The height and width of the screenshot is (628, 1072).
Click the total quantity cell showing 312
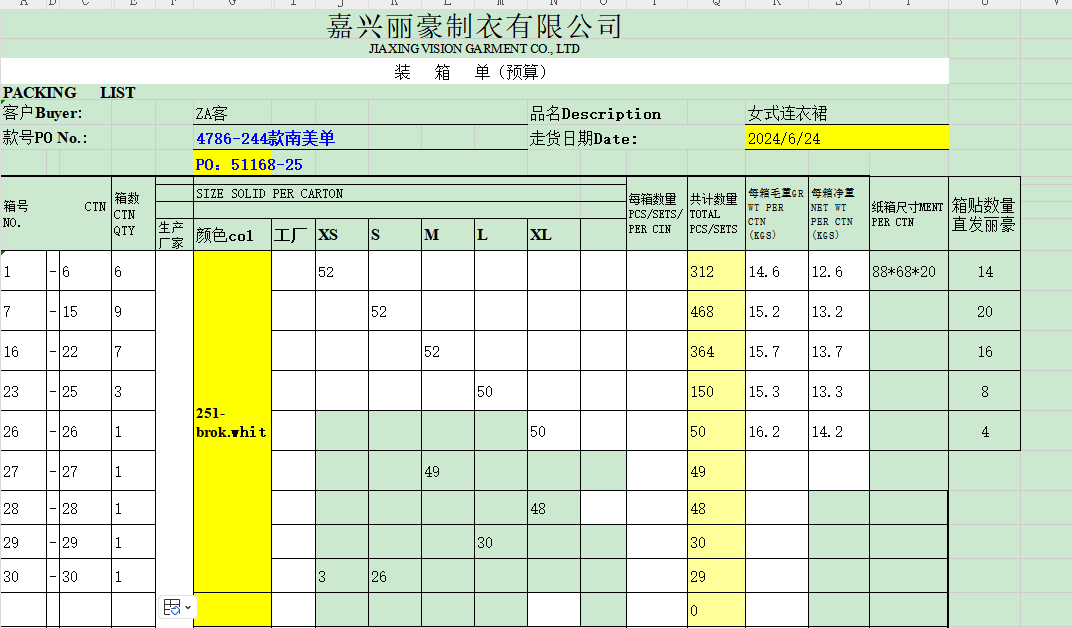click(x=714, y=271)
